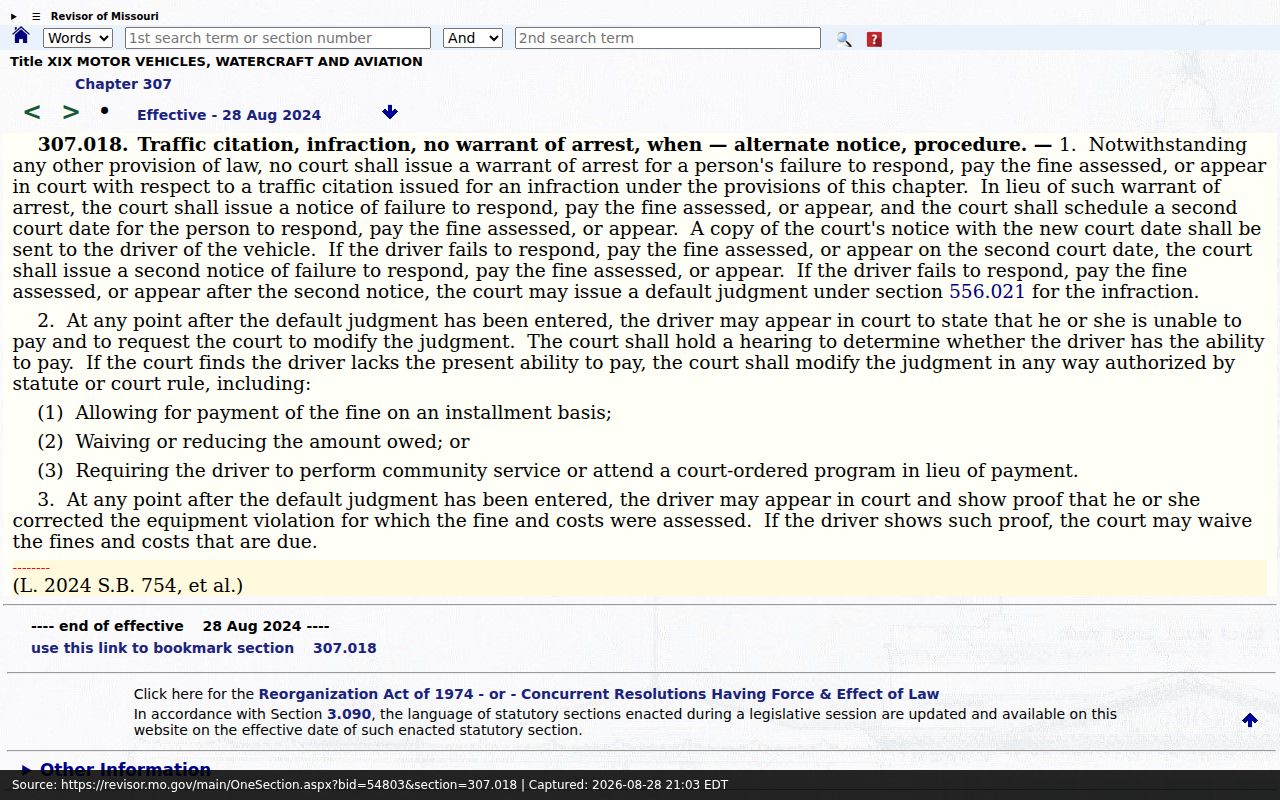Image resolution: width=1280 pixels, height=800 pixels.
Task: Click the search magnifying glass icon
Action: (x=844, y=39)
